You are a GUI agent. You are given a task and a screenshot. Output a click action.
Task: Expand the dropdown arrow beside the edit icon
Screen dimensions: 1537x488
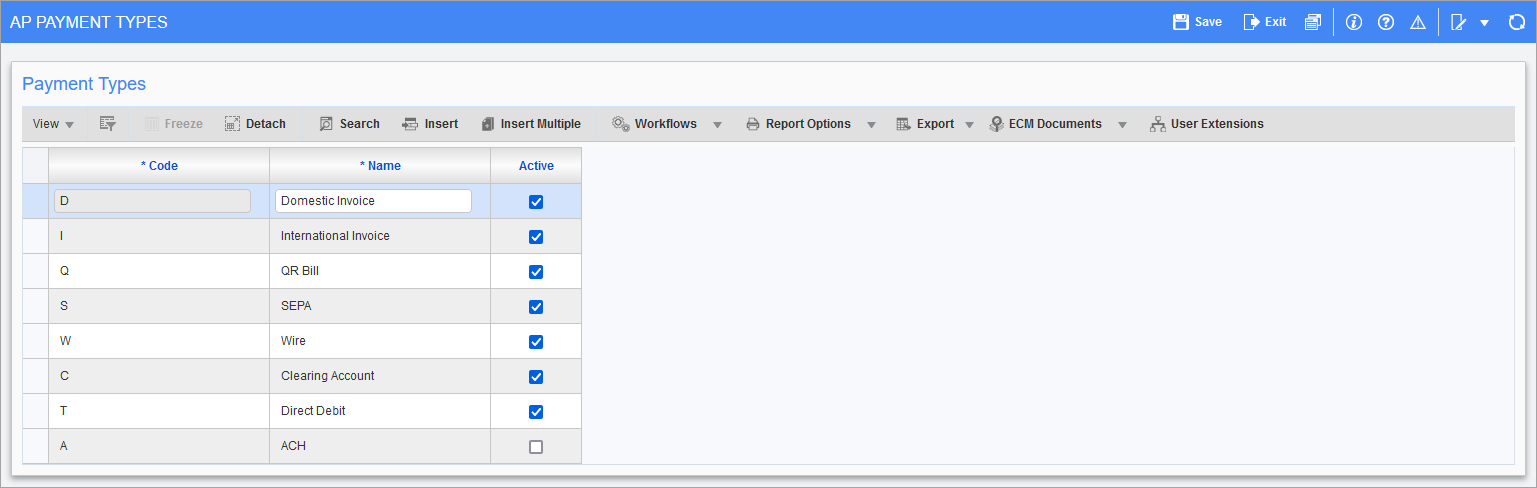coord(1484,22)
